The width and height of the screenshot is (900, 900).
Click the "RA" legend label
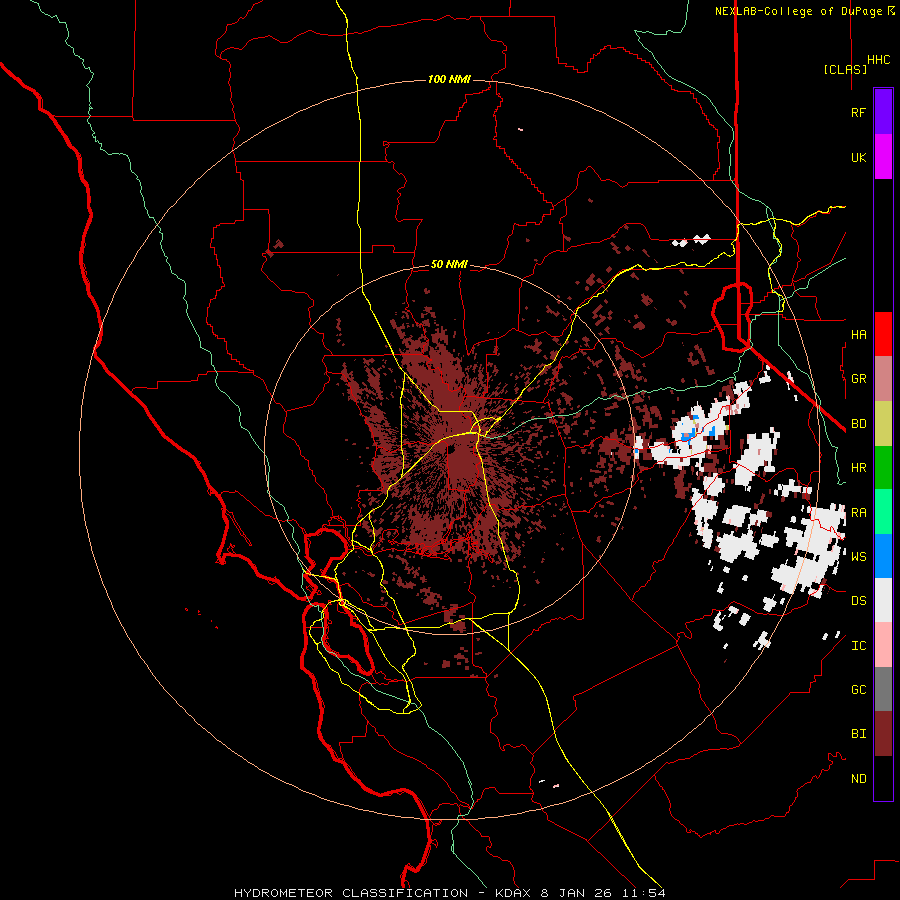(858, 513)
